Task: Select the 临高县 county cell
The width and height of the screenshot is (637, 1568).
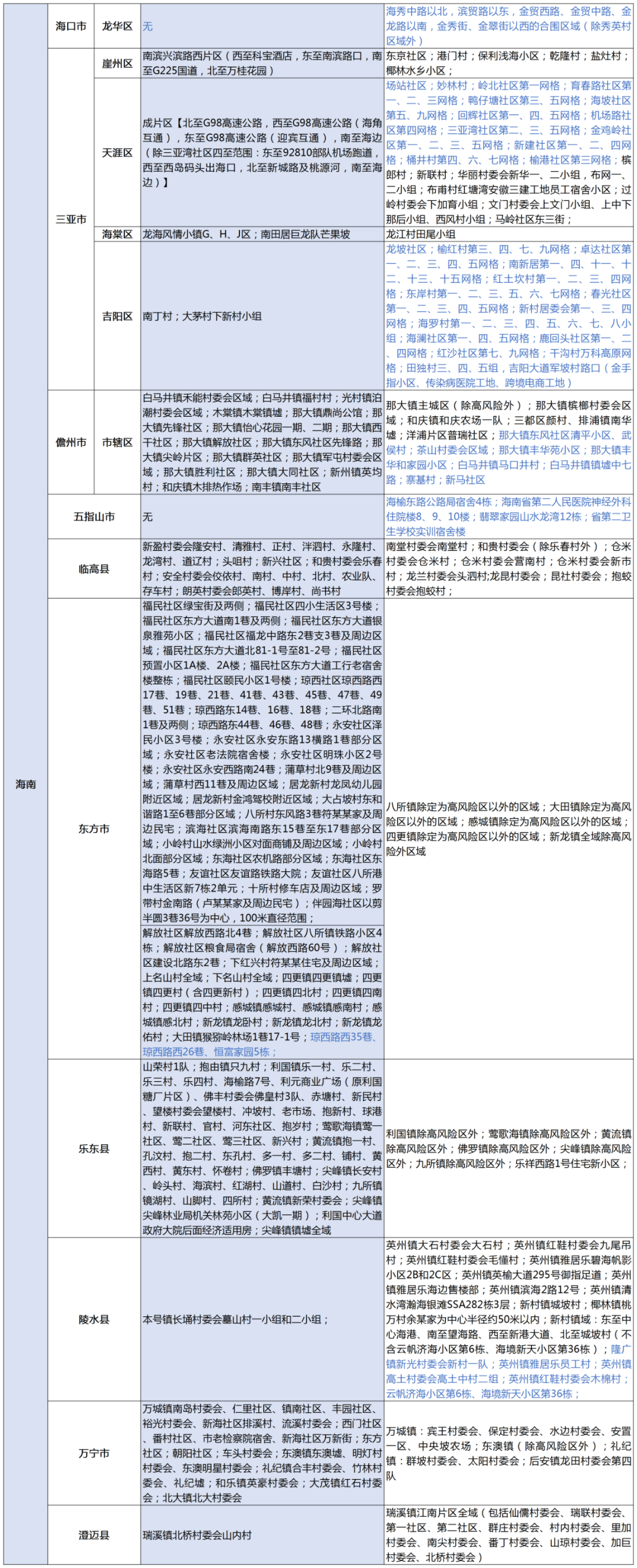Action: [x=94, y=568]
